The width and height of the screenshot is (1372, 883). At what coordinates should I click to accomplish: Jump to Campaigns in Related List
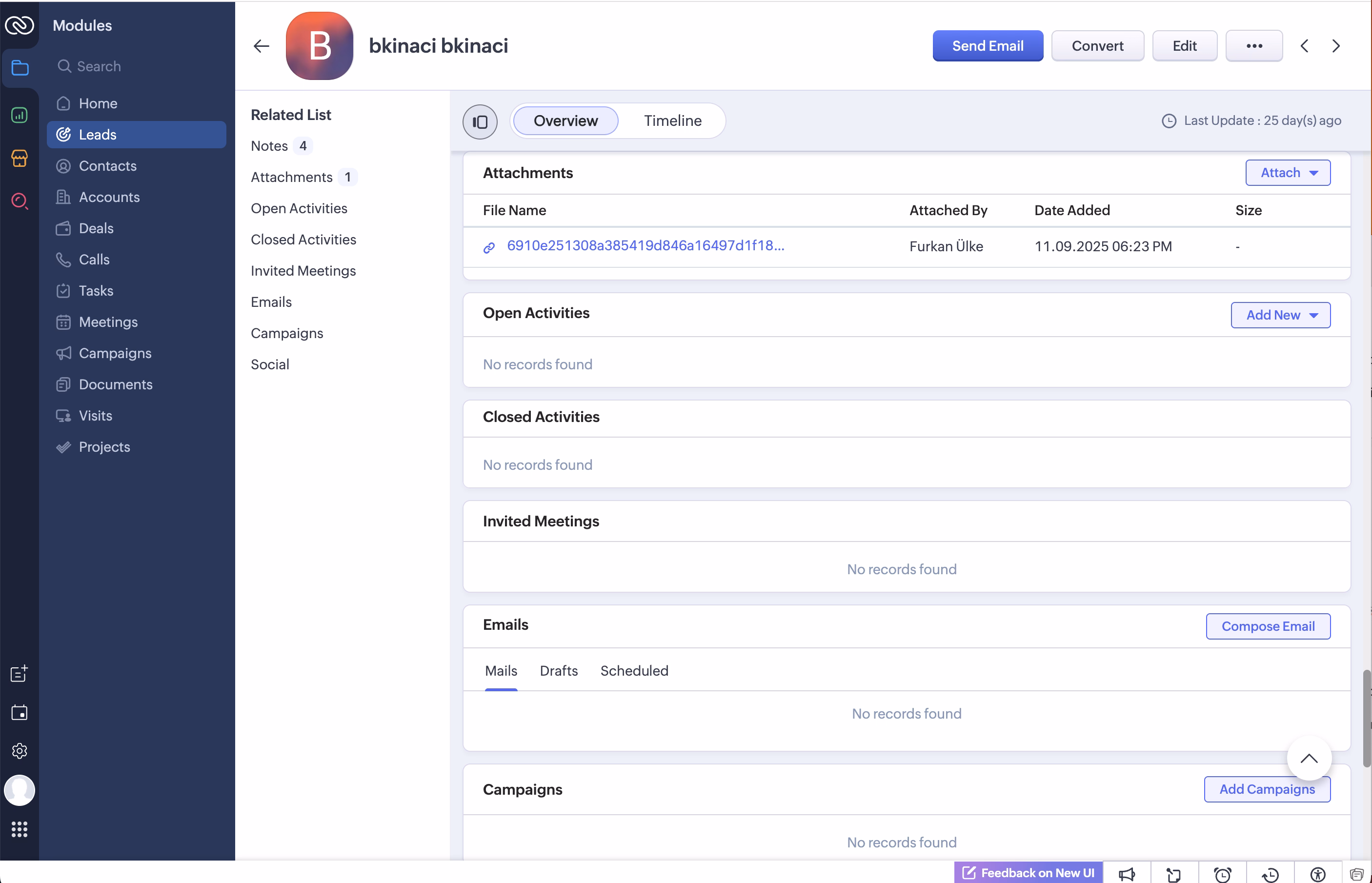pyautogui.click(x=287, y=334)
